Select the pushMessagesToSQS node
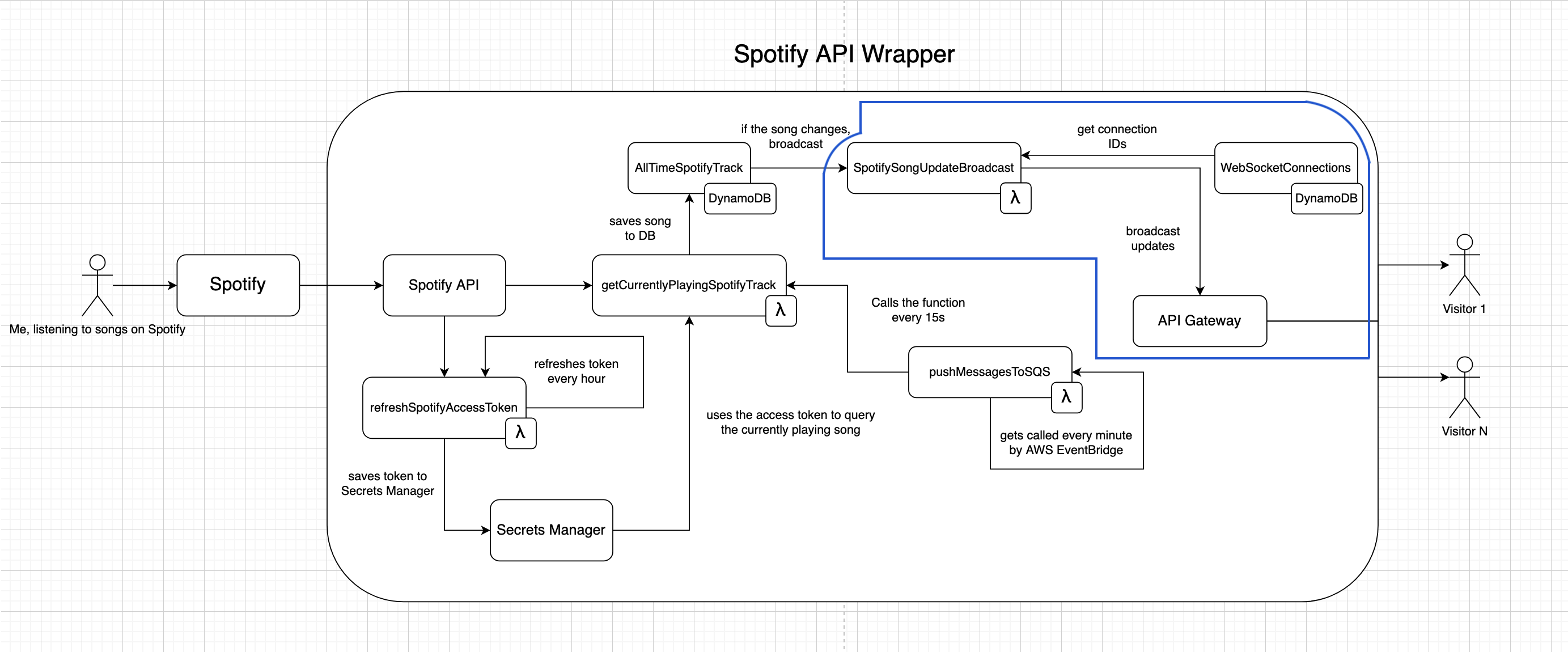The image size is (1568, 652). click(x=990, y=372)
